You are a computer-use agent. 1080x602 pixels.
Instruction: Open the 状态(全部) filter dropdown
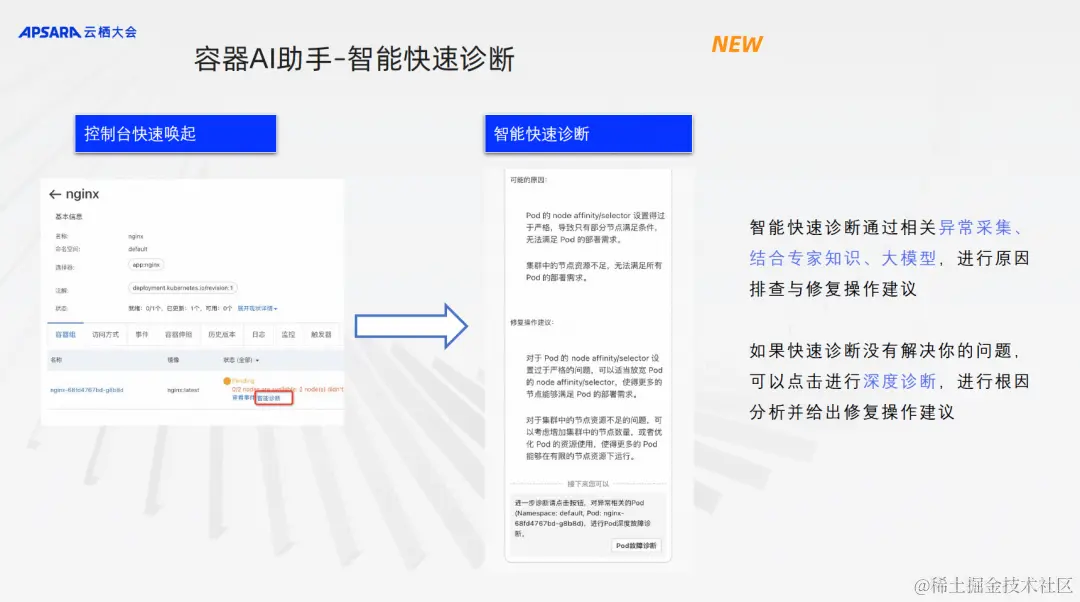click(241, 359)
